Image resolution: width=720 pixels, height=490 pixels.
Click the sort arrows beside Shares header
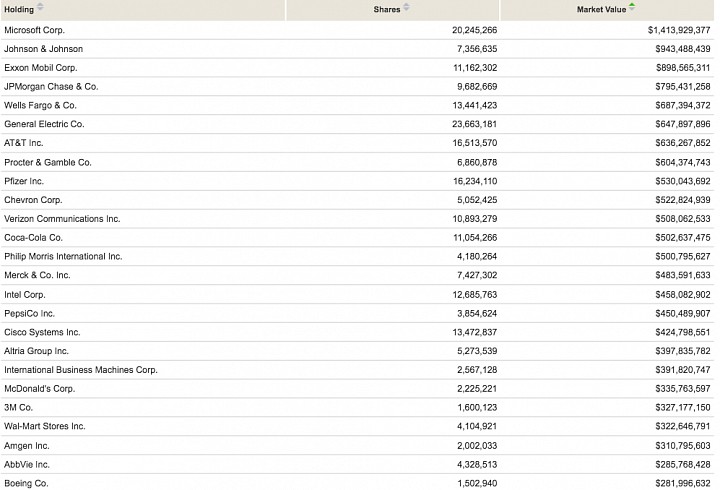coord(406,6)
